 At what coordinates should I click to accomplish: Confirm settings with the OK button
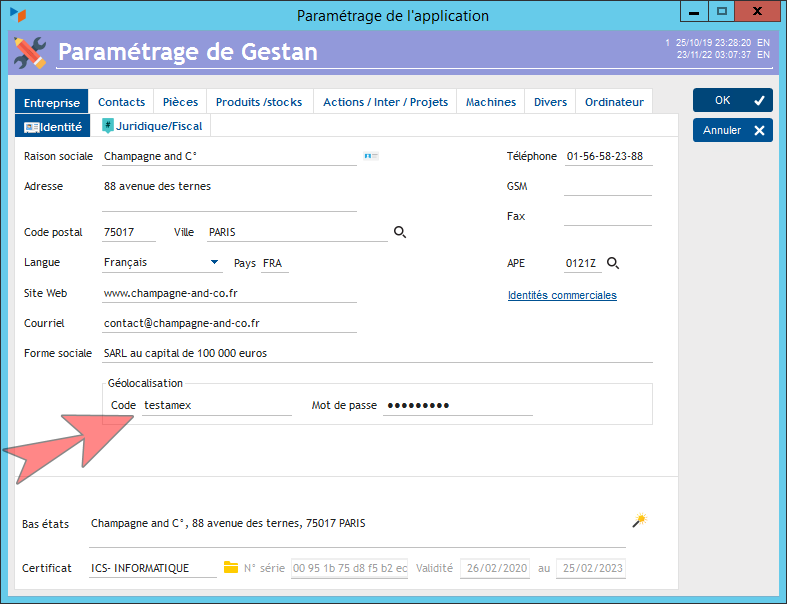[x=733, y=100]
